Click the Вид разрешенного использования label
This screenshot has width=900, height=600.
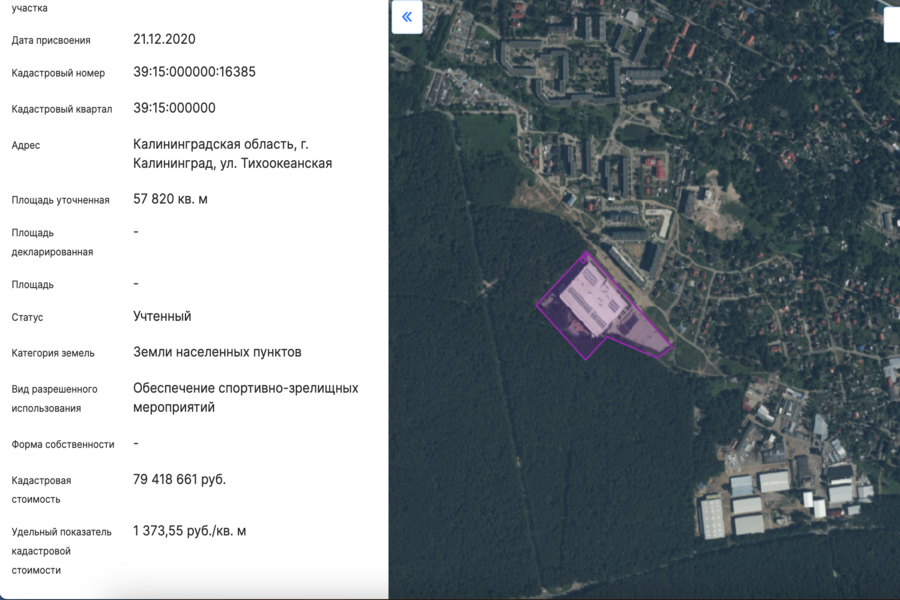pyautogui.click(x=54, y=398)
